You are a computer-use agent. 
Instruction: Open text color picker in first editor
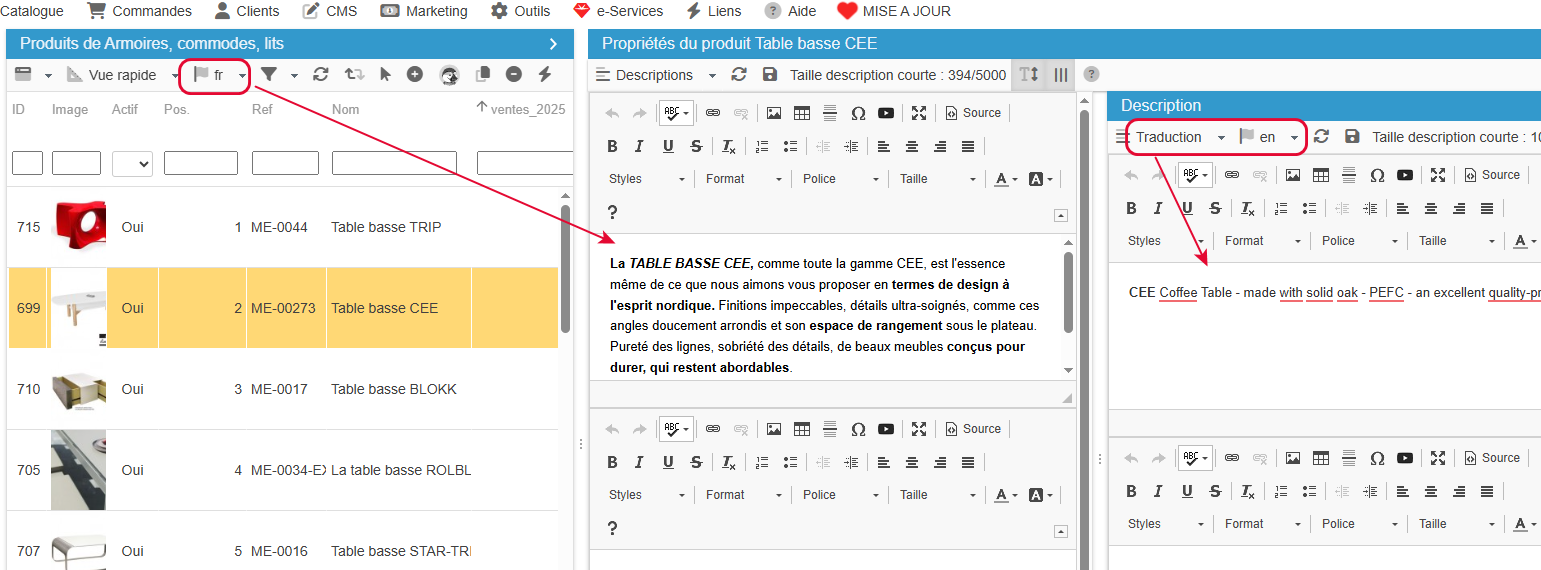pos(1002,179)
